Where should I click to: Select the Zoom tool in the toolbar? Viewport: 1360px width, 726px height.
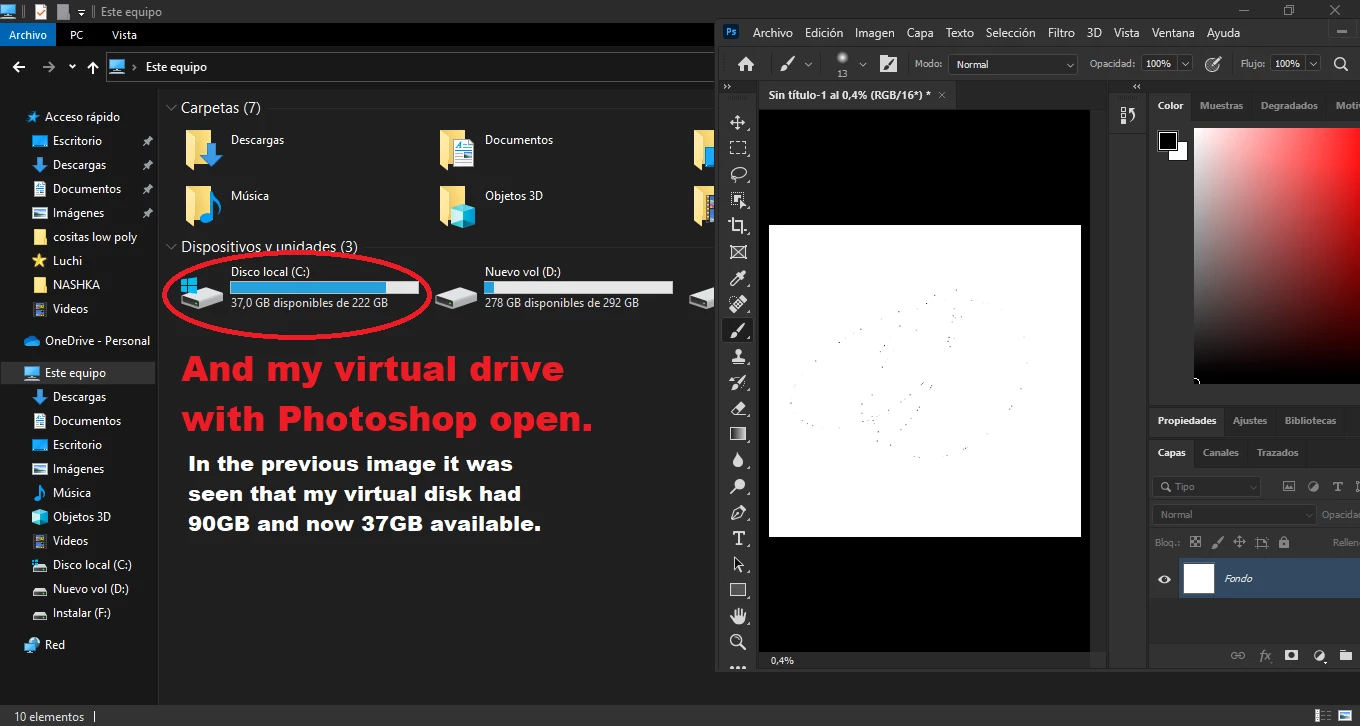(x=738, y=642)
